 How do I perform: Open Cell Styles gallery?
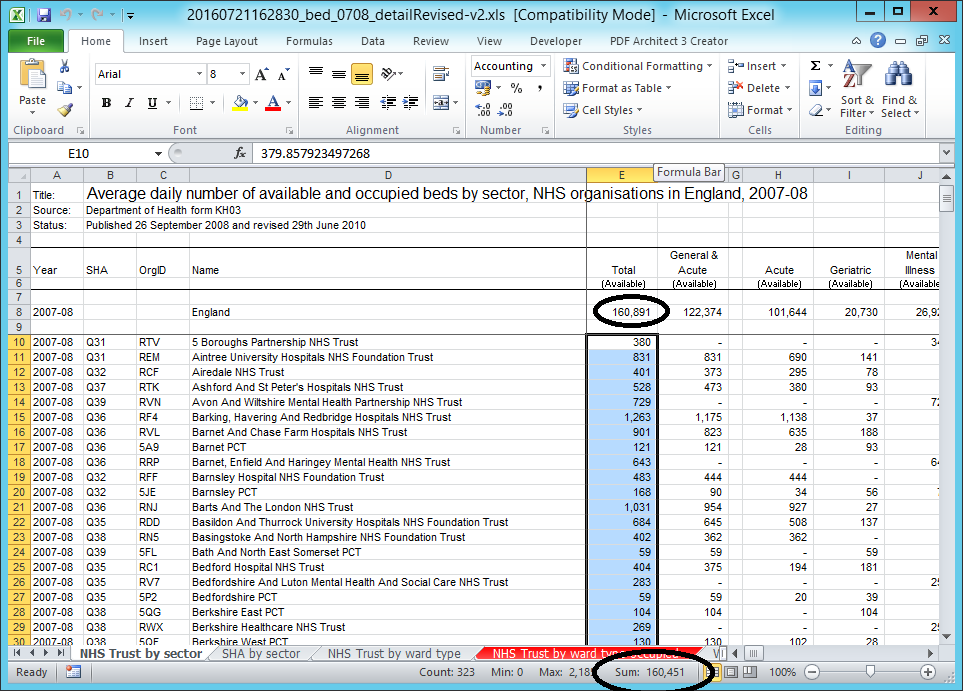(602, 110)
